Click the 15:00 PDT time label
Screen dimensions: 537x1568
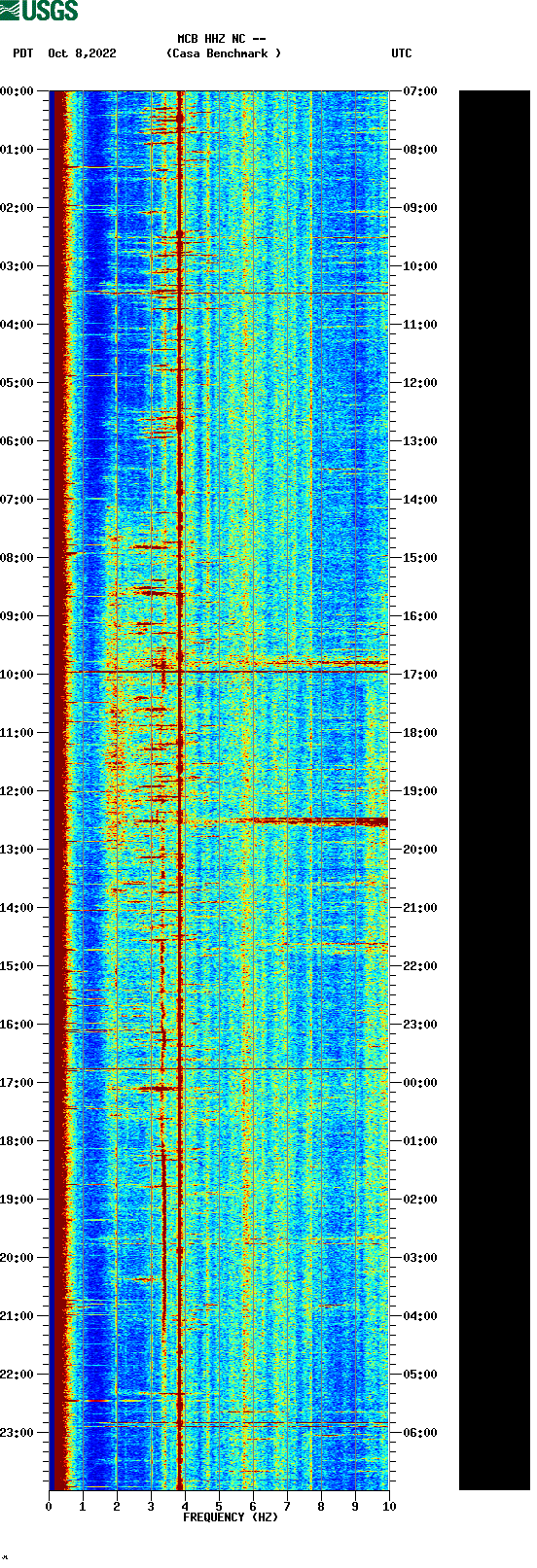pos(17,966)
